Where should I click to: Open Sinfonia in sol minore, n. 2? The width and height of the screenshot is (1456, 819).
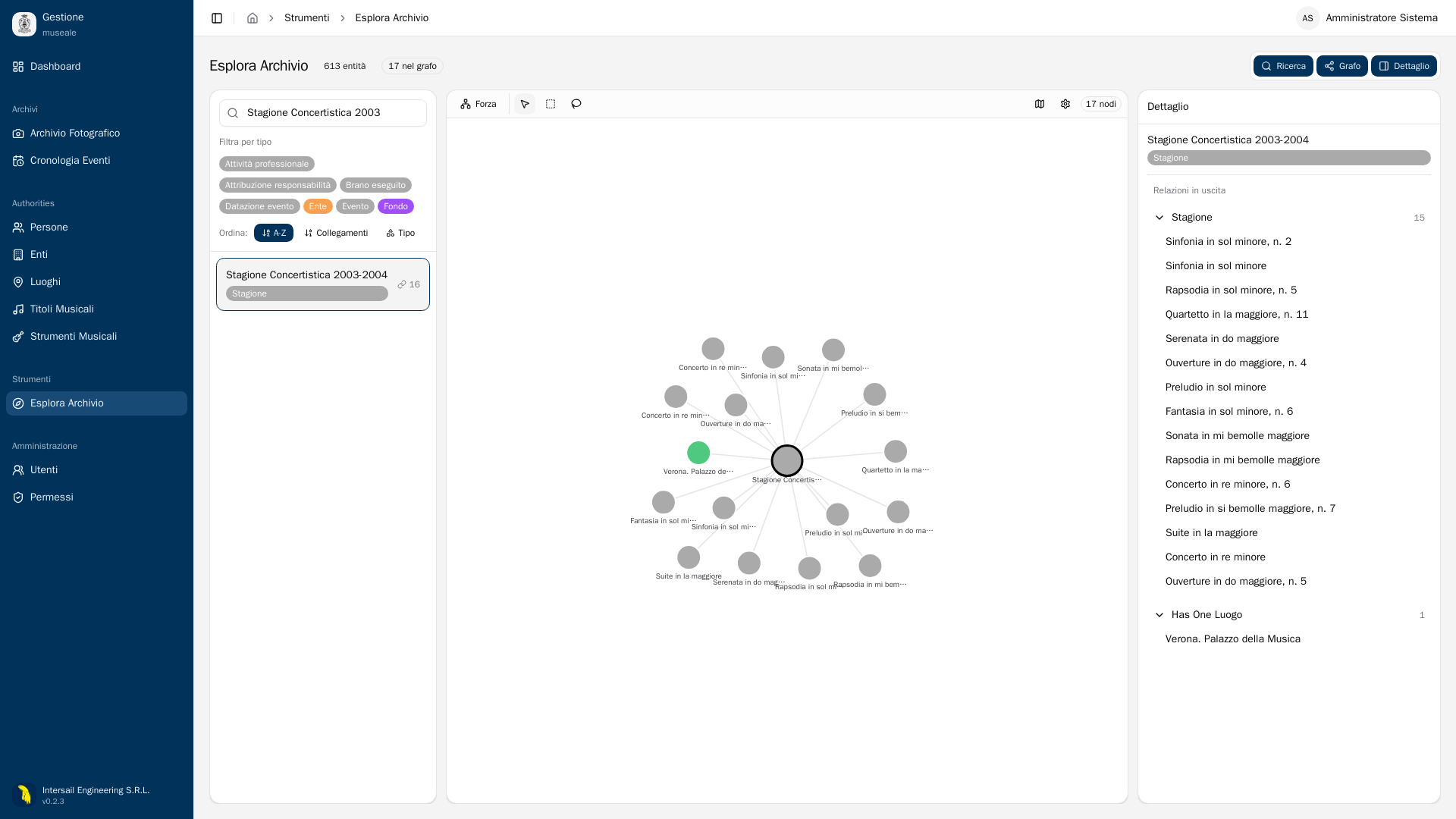[x=1228, y=242]
